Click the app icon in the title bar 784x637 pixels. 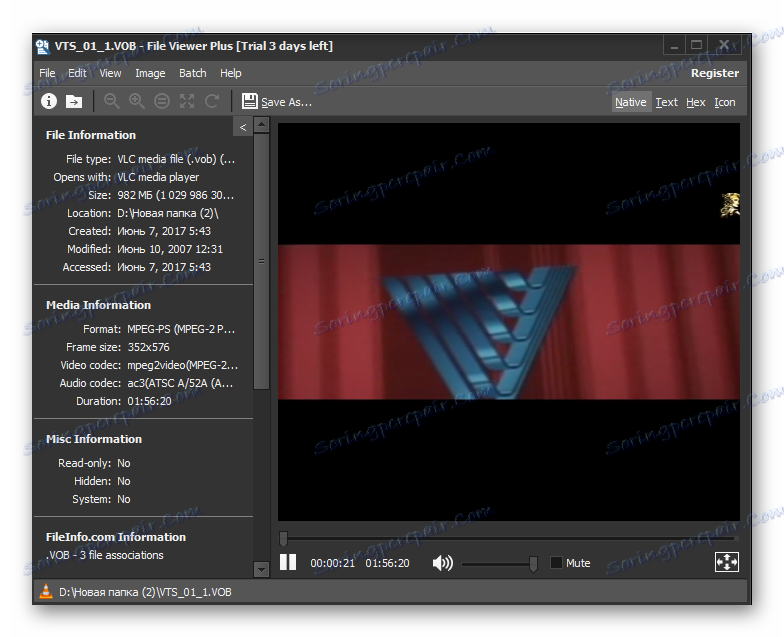click(x=42, y=46)
